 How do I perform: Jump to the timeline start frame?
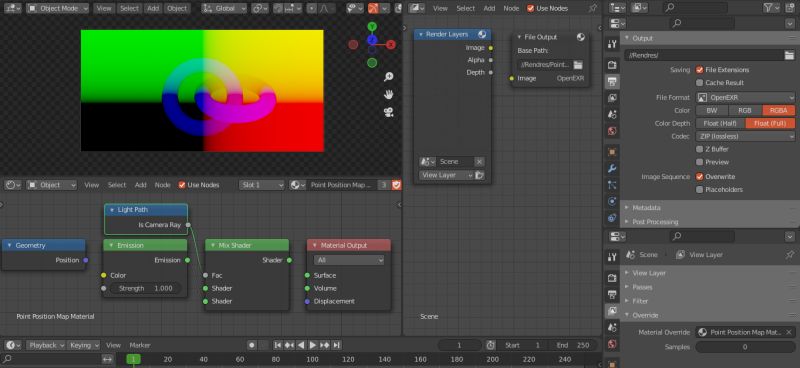278,345
